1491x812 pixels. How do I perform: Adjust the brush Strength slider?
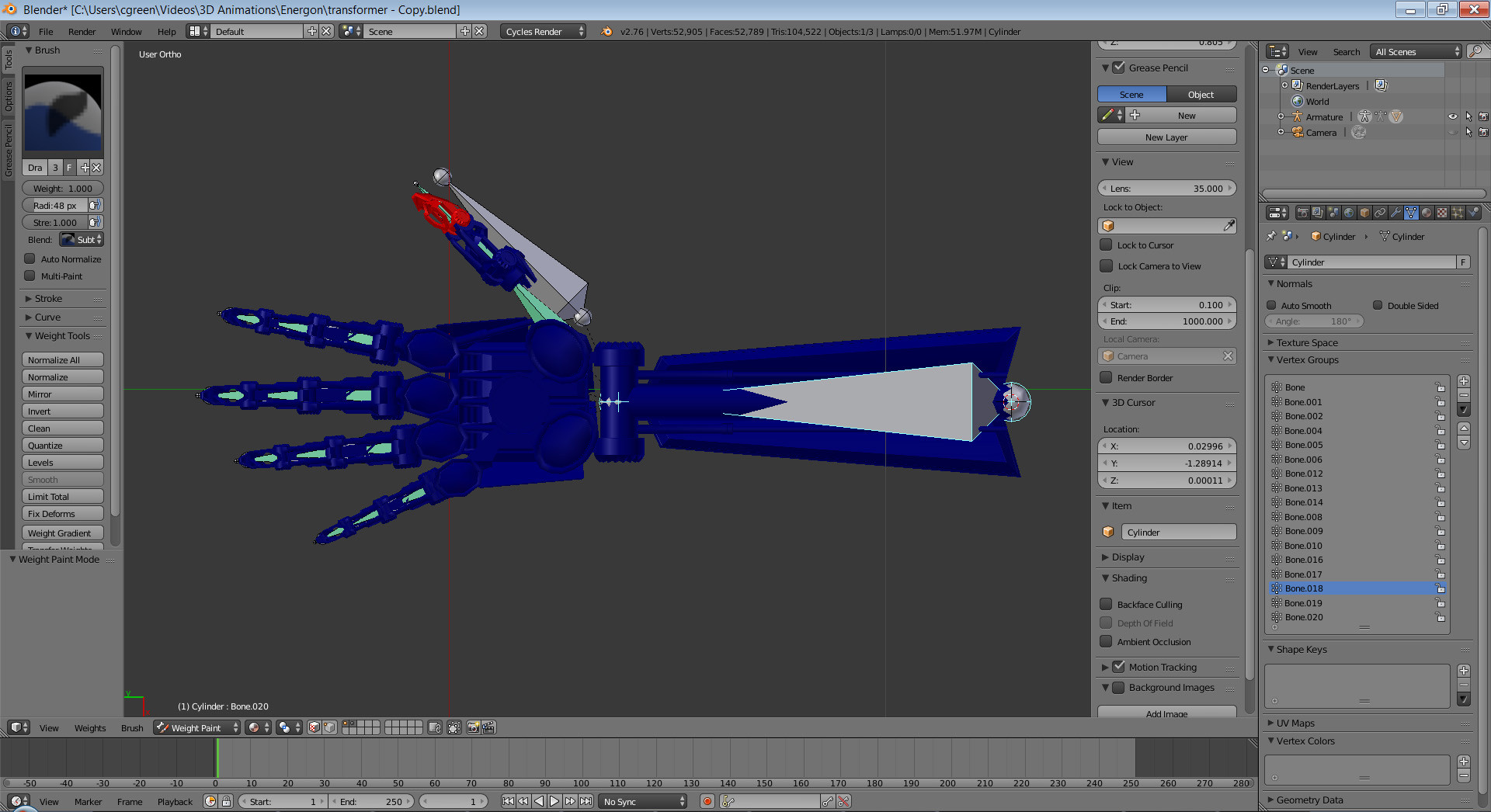point(55,222)
